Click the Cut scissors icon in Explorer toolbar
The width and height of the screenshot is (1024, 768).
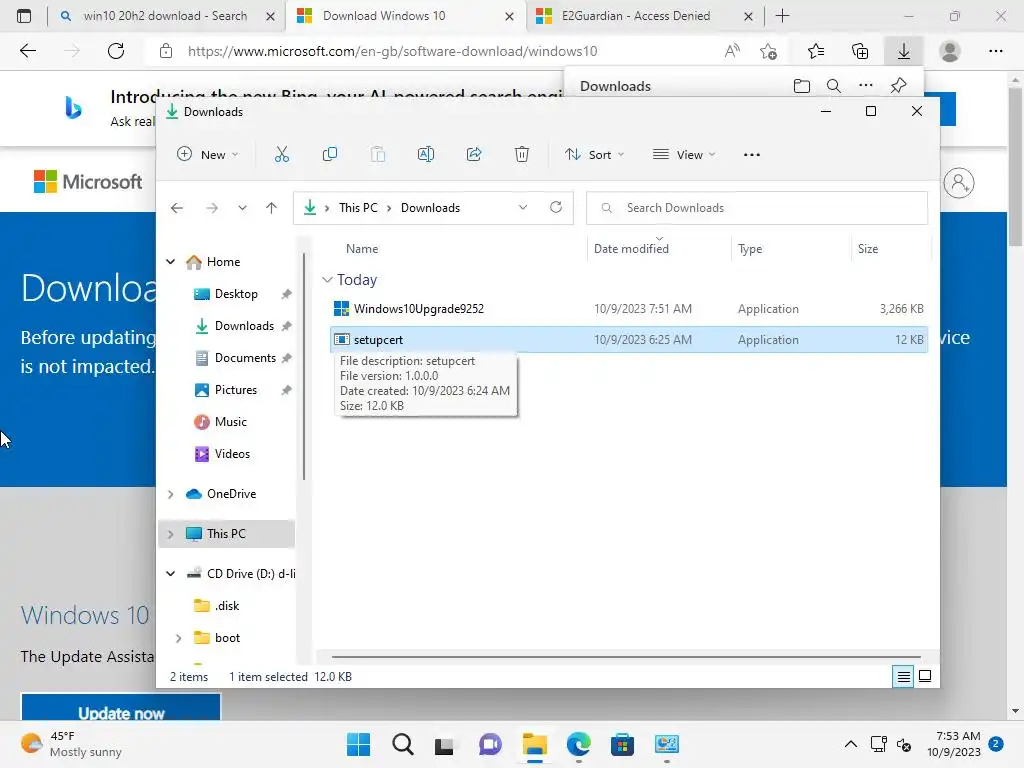[281, 155]
